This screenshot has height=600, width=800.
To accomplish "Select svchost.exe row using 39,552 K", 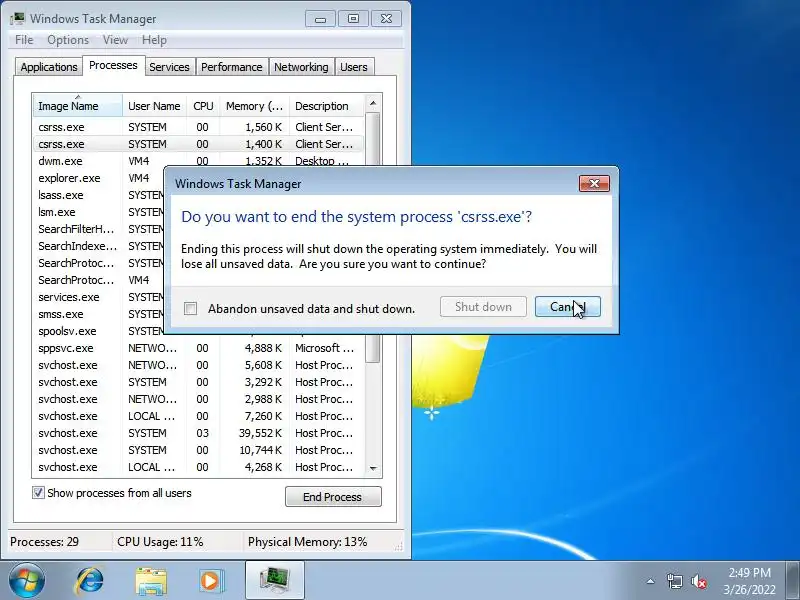I will click(199, 433).
